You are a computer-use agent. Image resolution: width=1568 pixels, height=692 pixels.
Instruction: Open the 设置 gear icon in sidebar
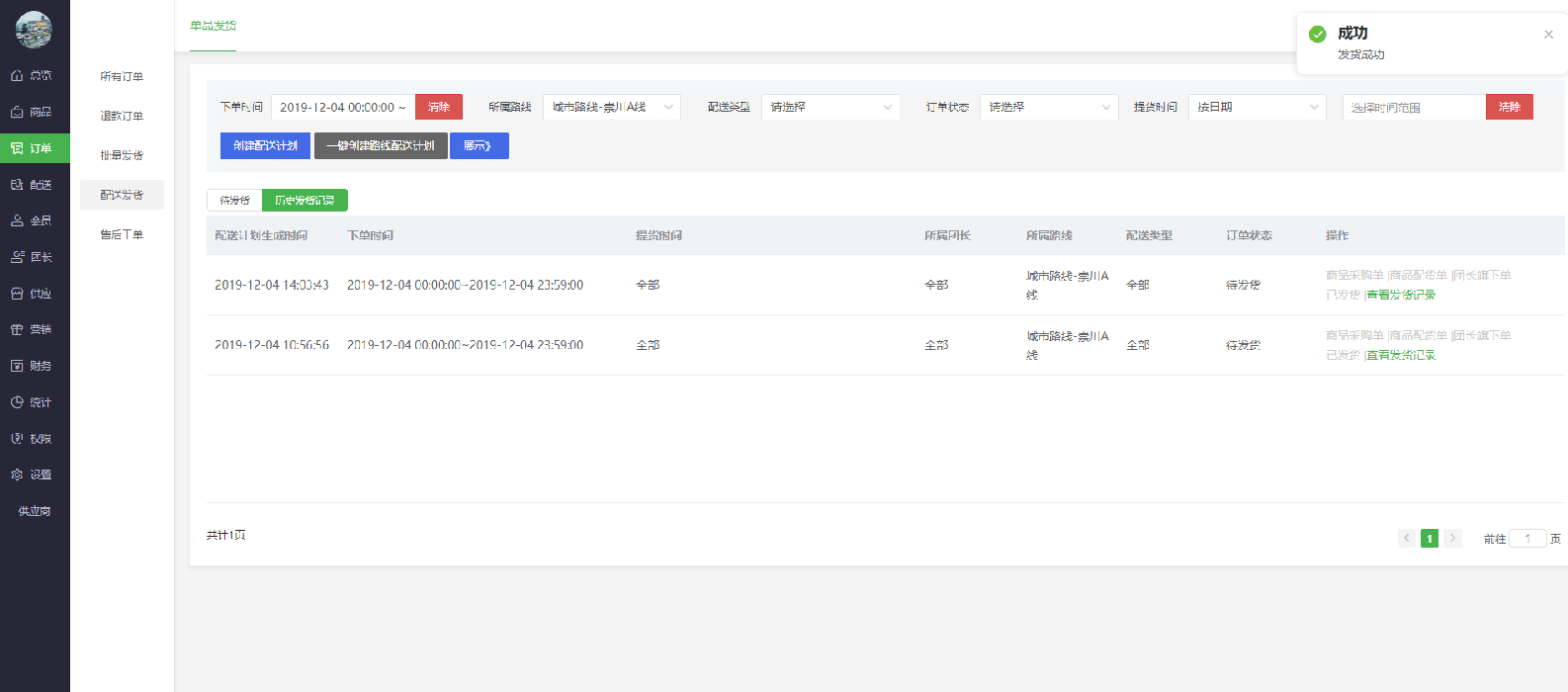coord(17,475)
